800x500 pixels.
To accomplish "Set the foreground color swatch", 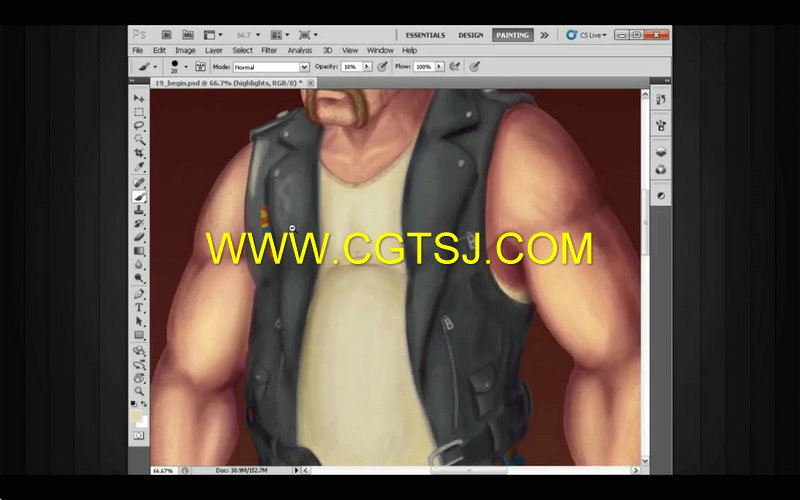I will 136,416.
